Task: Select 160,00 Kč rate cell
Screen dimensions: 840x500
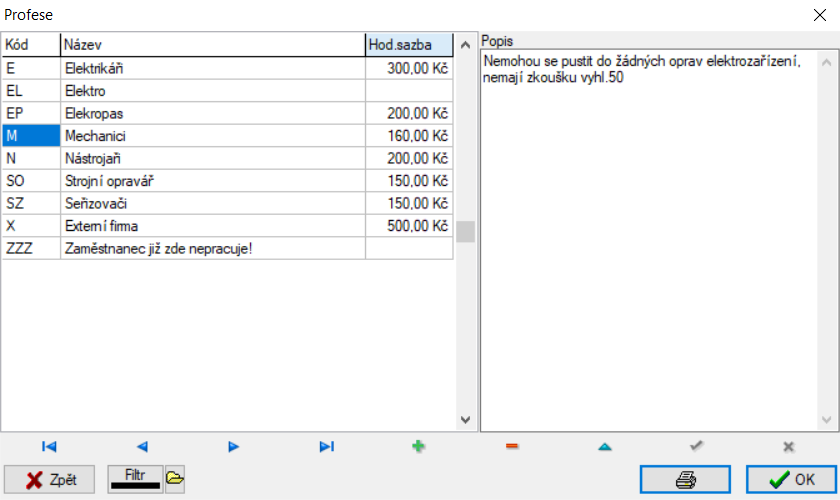Action: tap(409, 136)
